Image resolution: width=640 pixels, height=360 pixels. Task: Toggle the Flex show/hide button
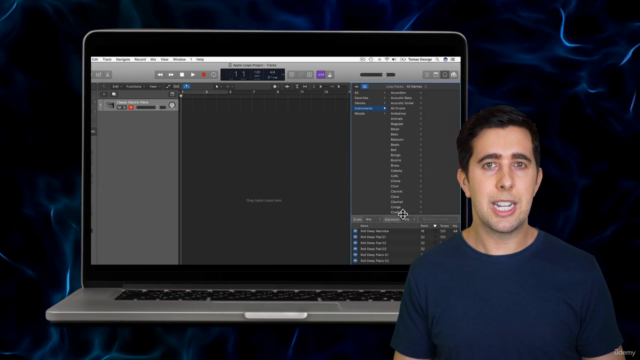point(176,87)
